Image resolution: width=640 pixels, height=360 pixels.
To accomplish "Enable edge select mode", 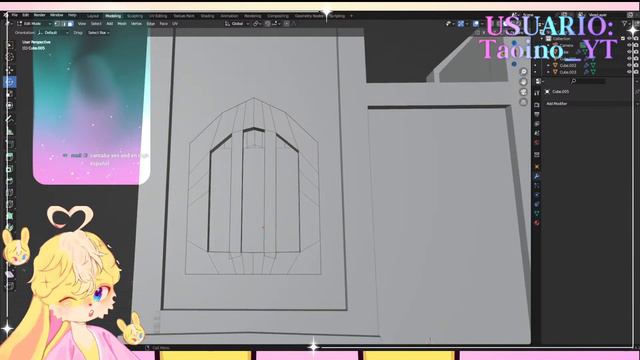I will pos(64,24).
